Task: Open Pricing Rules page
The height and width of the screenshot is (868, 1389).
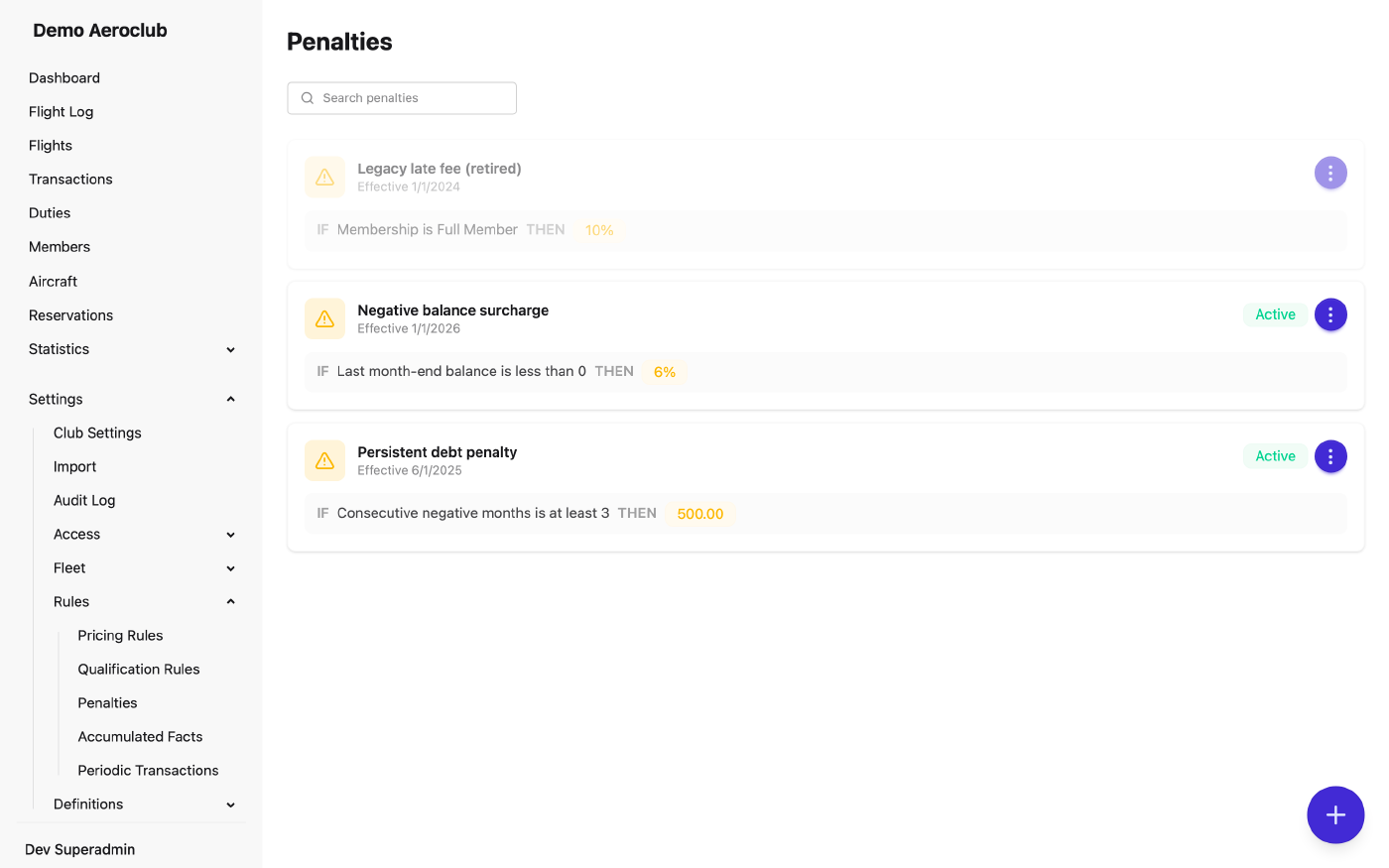Action: click(x=120, y=635)
